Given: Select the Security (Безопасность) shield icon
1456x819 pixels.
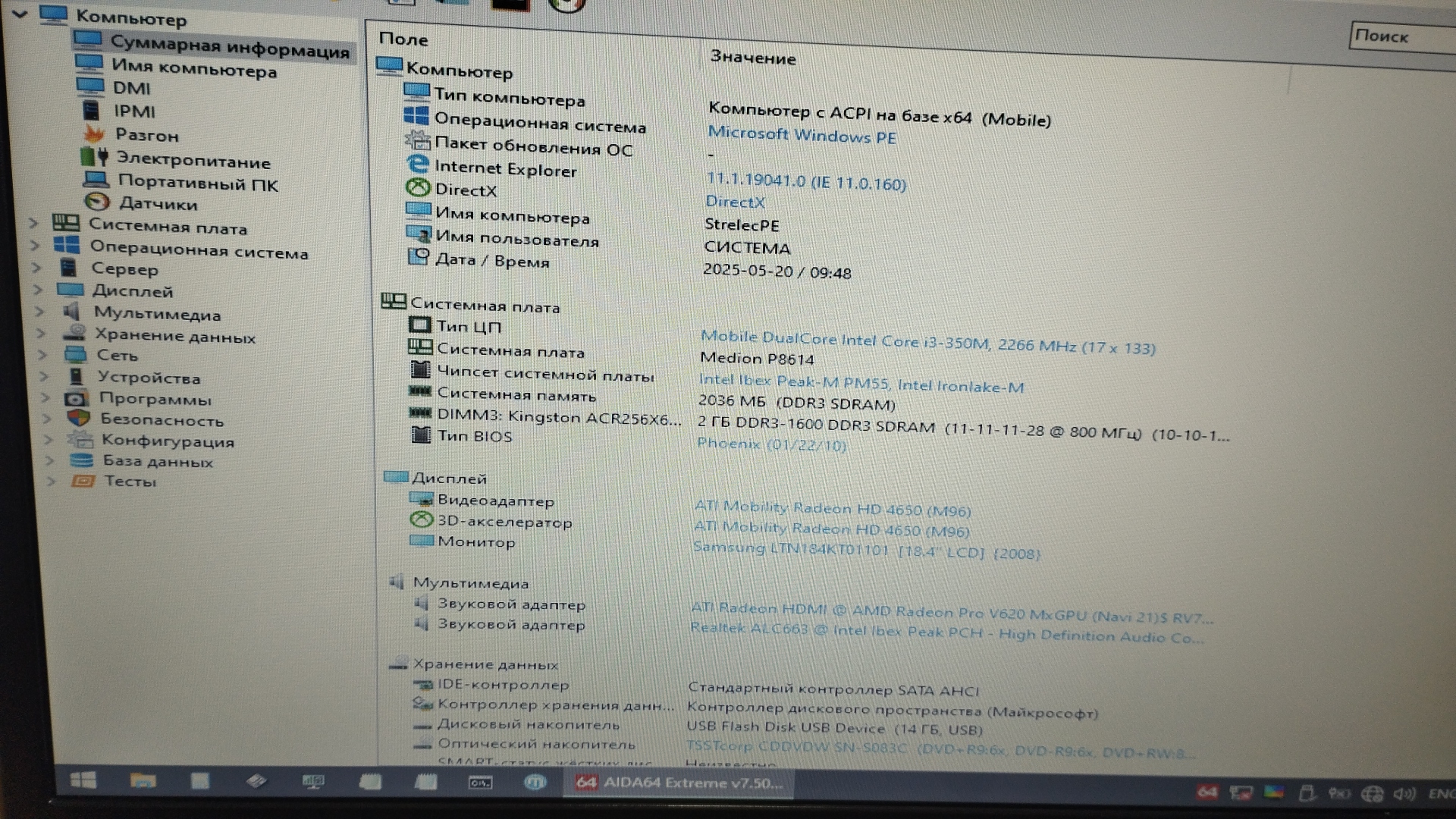Looking at the screenshot, I should click(78, 418).
